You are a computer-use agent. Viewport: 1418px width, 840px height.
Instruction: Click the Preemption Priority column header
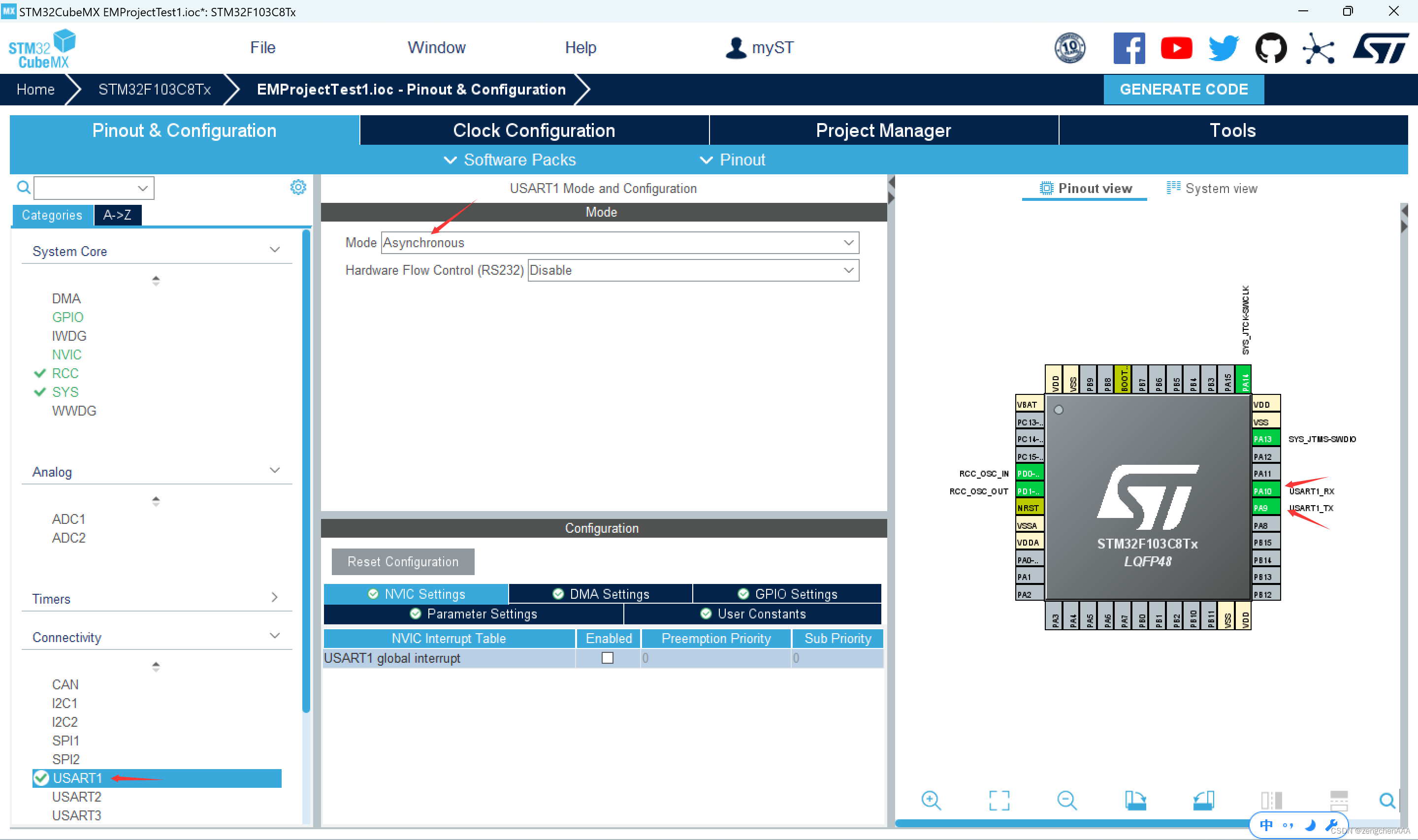click(x=716, y=638)
